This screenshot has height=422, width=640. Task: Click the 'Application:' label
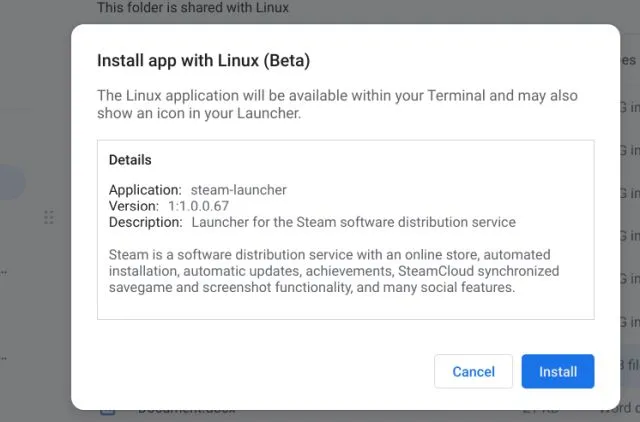click(x=144, y=189)
